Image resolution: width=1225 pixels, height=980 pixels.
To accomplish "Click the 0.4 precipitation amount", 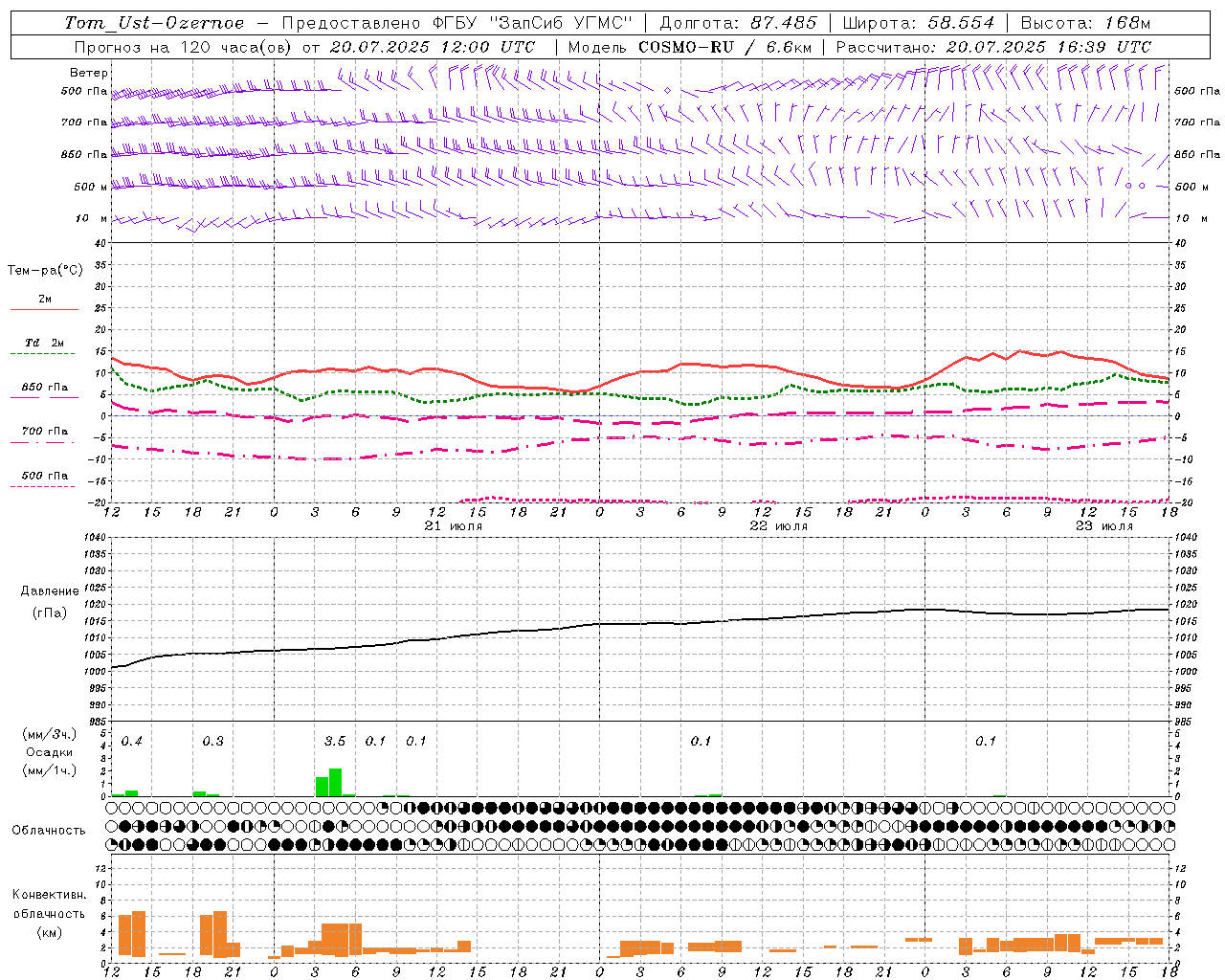I will [x=131, y=742].
